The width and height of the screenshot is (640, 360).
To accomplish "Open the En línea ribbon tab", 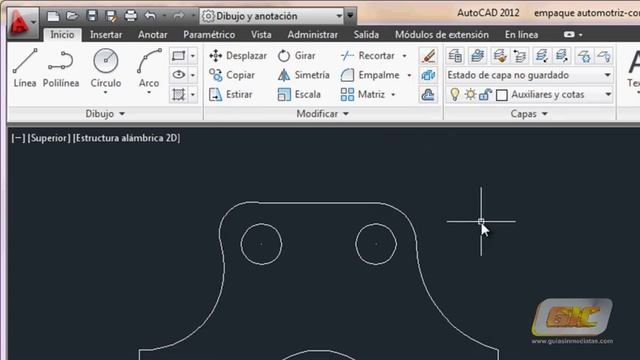I will click(x=521, y=35).
